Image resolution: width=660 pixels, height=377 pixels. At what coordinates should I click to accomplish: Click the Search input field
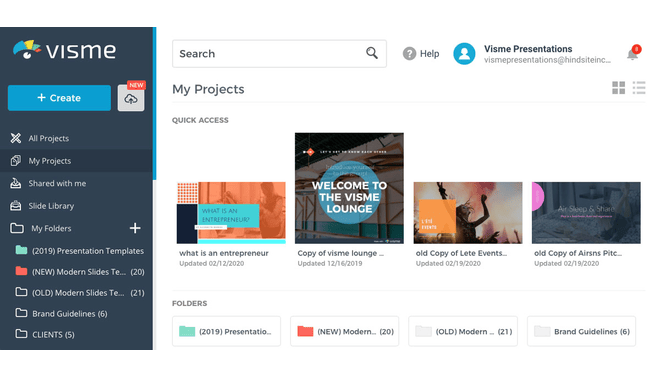(279, 54)
